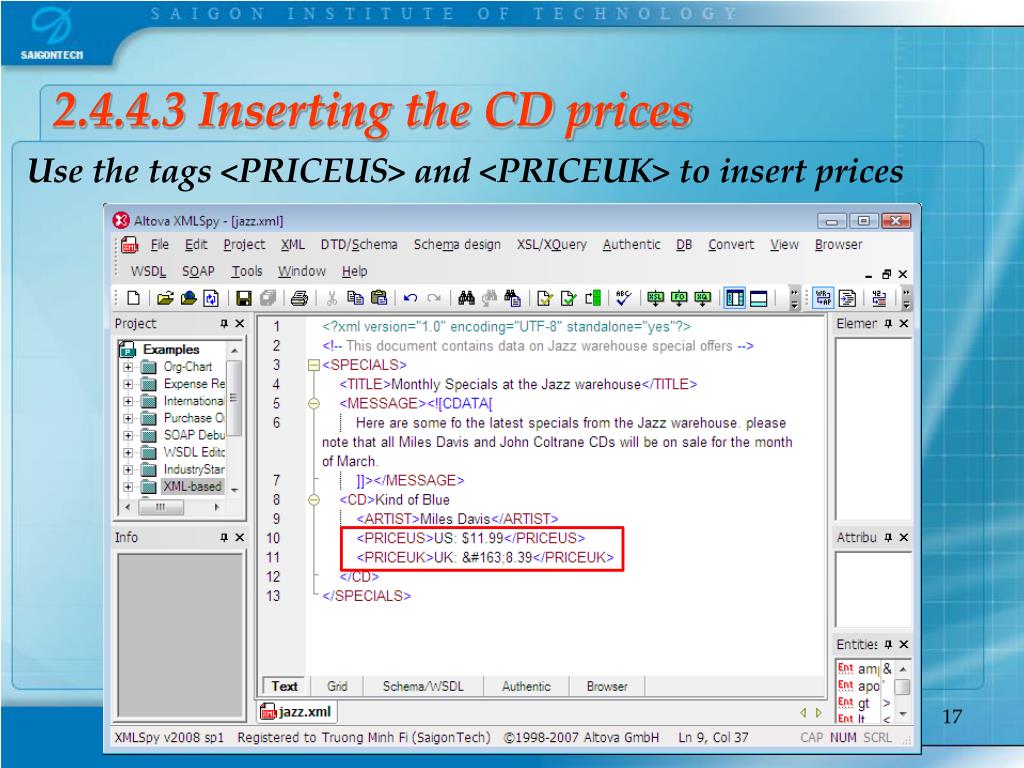This screenshot has width=1024, height=768.
Task: Click the line numbers settings icon
Action: pos(879,298)
